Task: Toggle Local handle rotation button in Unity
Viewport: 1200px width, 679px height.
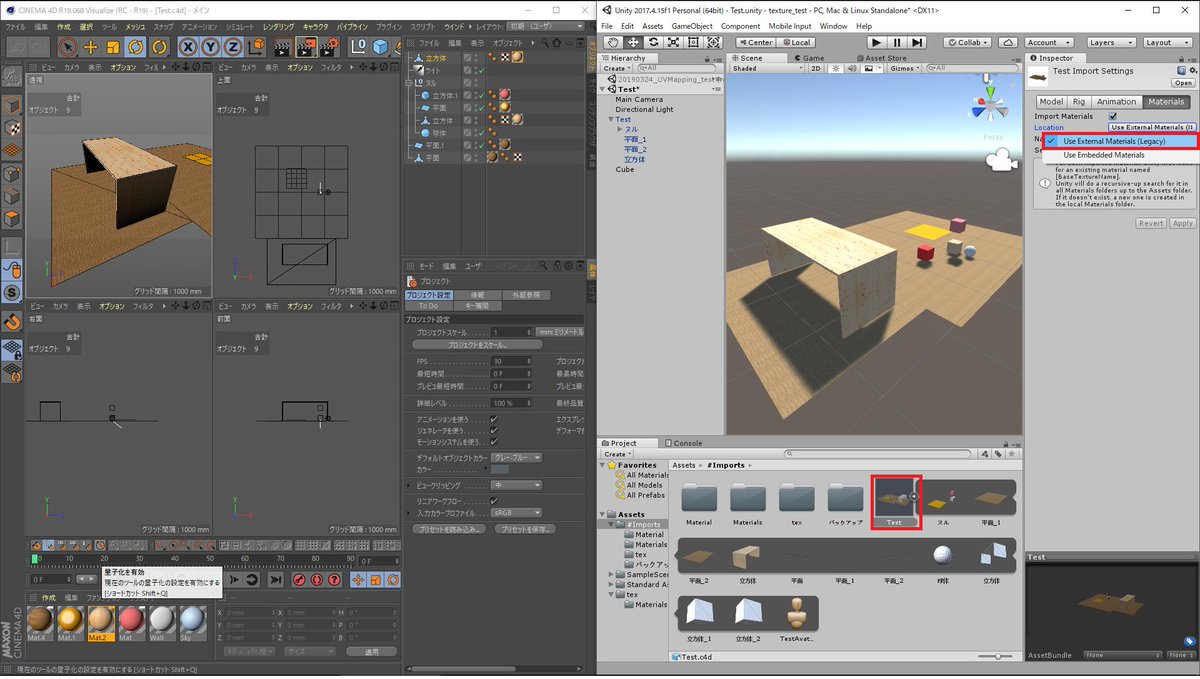Action: (x=795, y=42)
